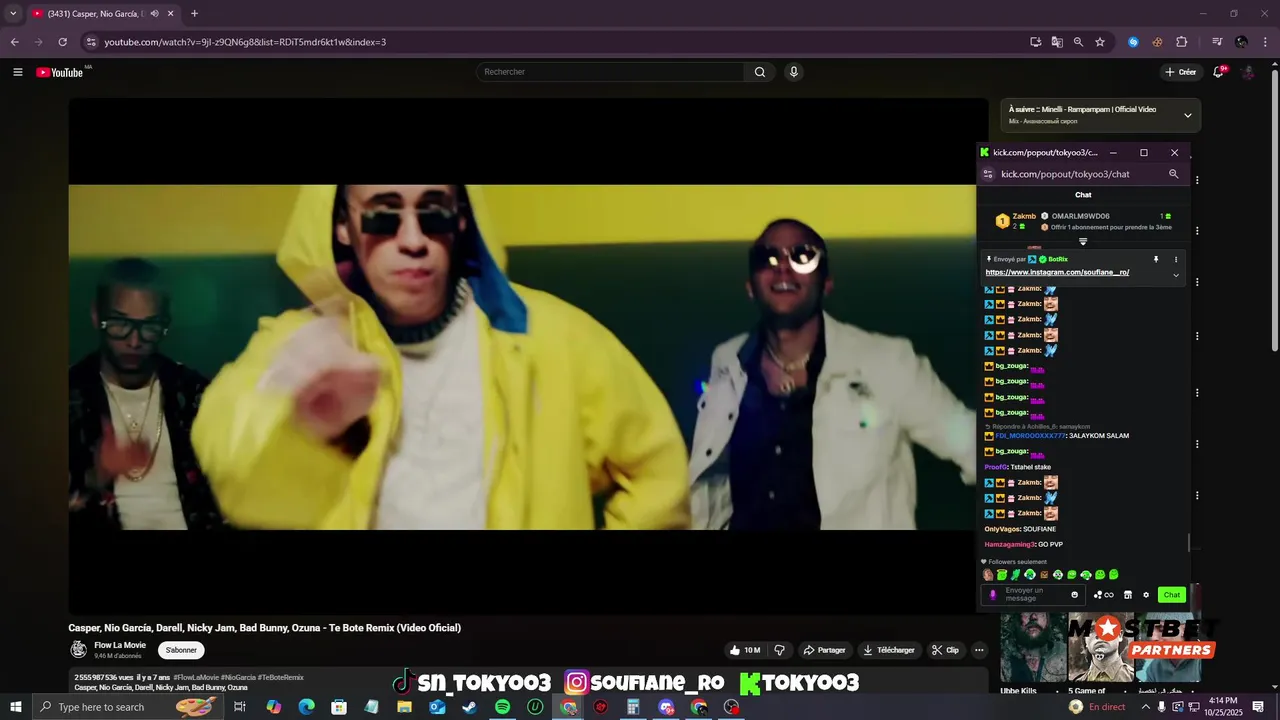Go back in browser history
The height and width of the screenshot is (720, 1280).
click(x=14, y=42)
